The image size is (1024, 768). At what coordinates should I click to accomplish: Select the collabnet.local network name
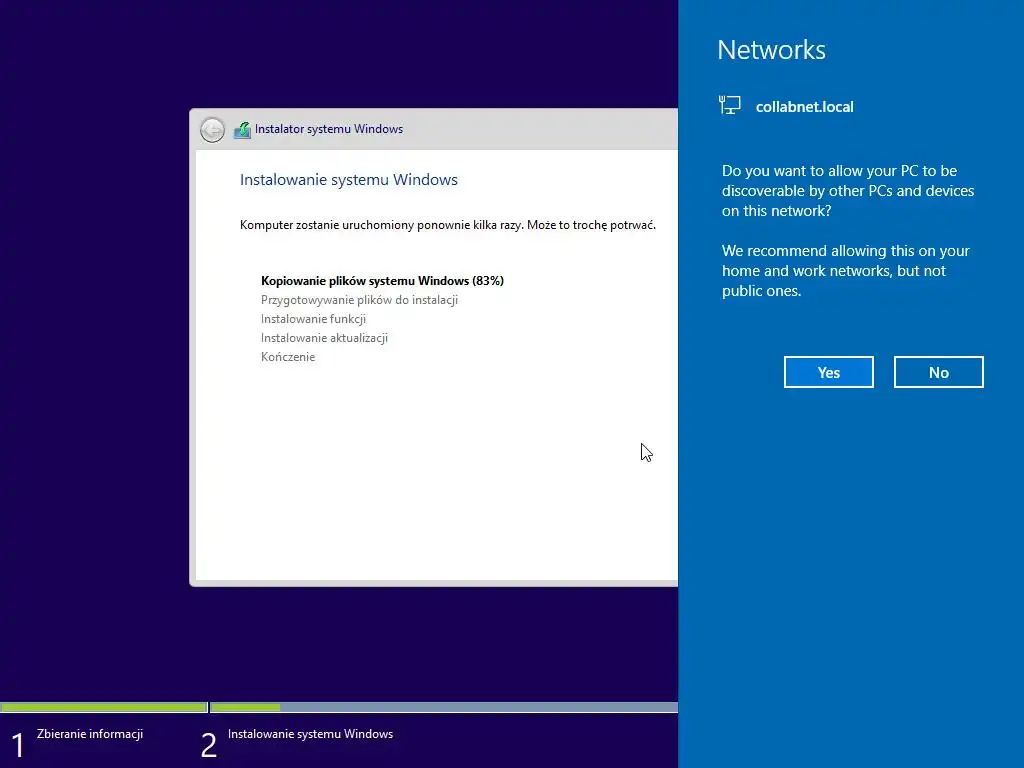805,106
